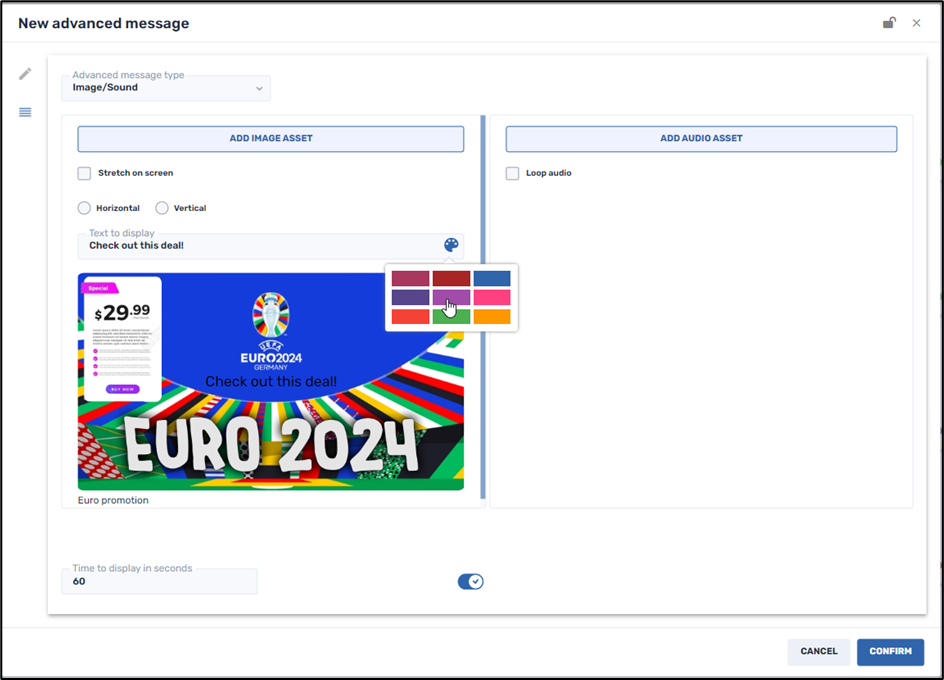Close the New advanced message dialog
This screenshot has height=680, width=944.
[x=916, y=23]
